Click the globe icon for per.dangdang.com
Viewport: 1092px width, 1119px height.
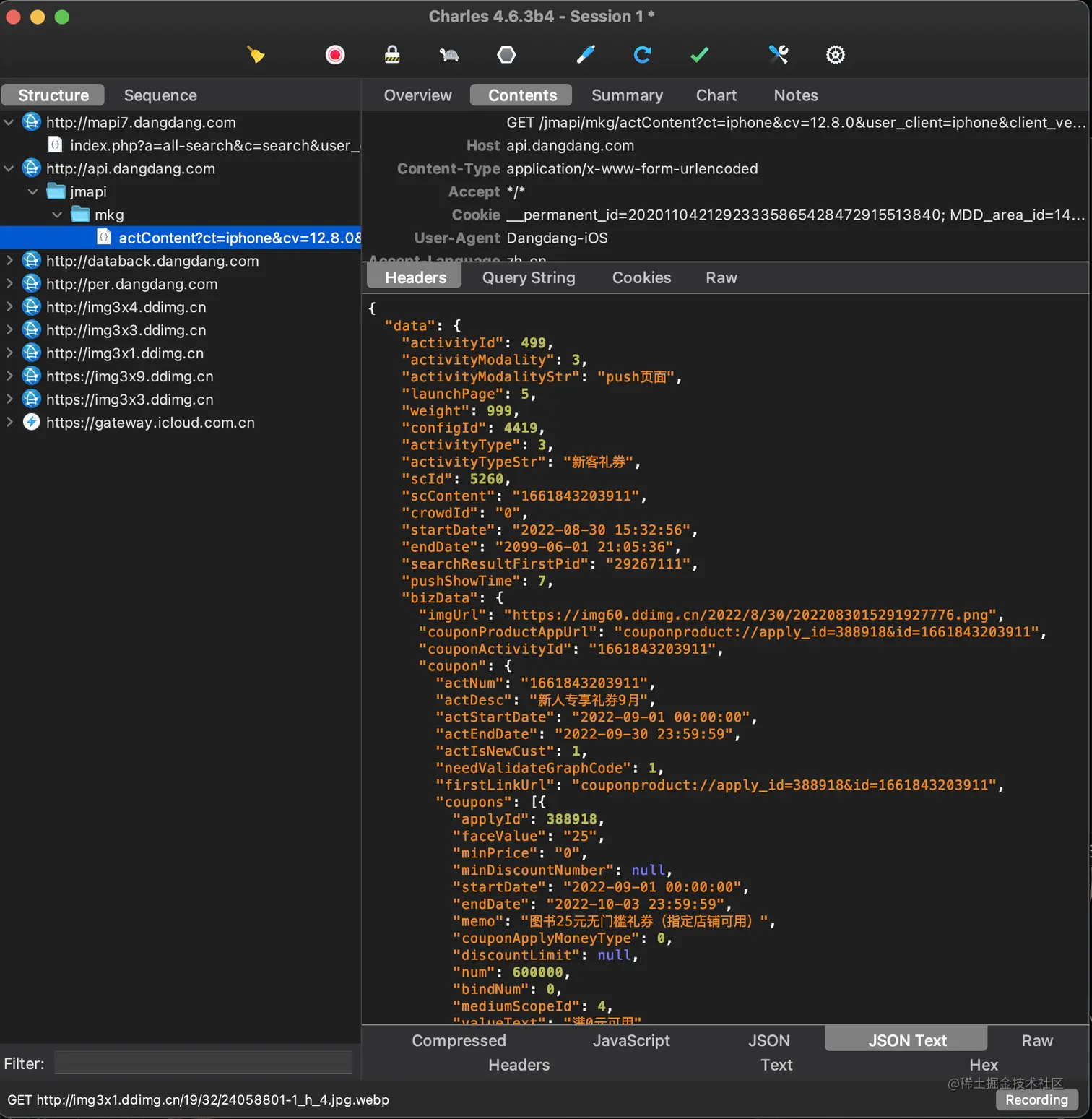click(31, 284)
